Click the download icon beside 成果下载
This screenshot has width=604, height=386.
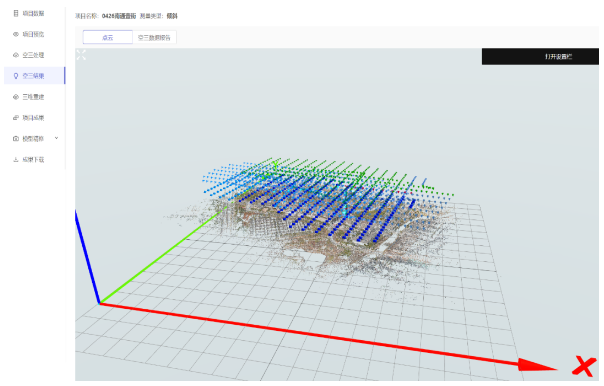[16, 159]
